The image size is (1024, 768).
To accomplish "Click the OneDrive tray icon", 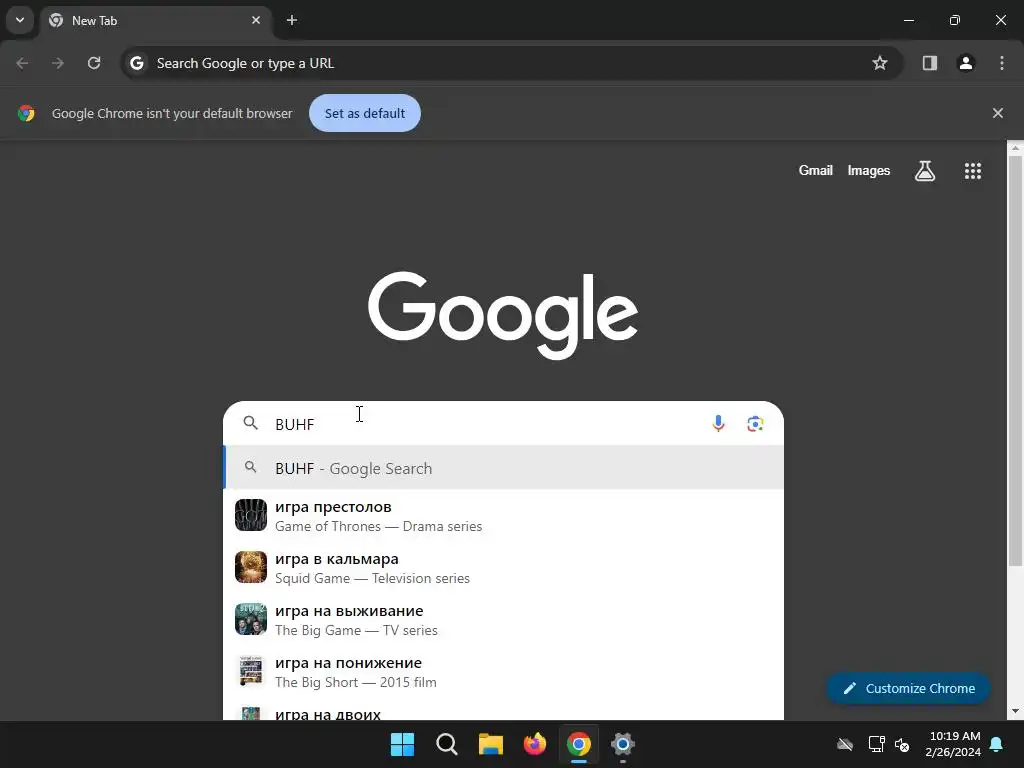I will click(845, 744).
